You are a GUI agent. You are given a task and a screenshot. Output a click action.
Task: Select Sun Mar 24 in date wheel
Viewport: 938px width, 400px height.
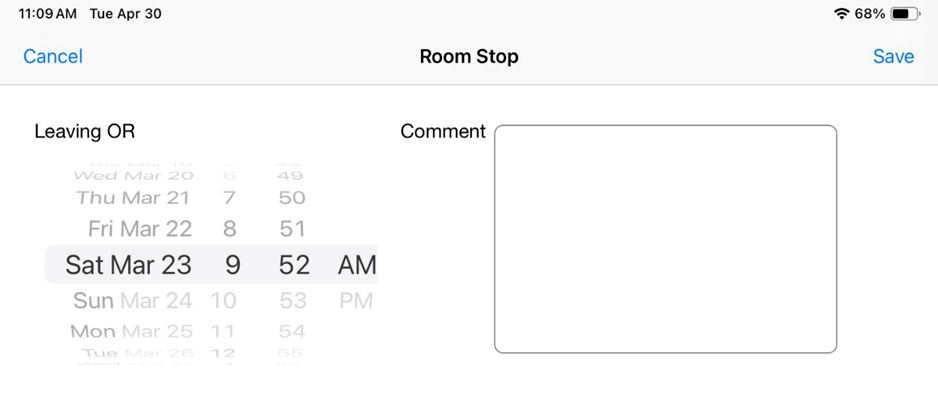[x=133, y=300]
